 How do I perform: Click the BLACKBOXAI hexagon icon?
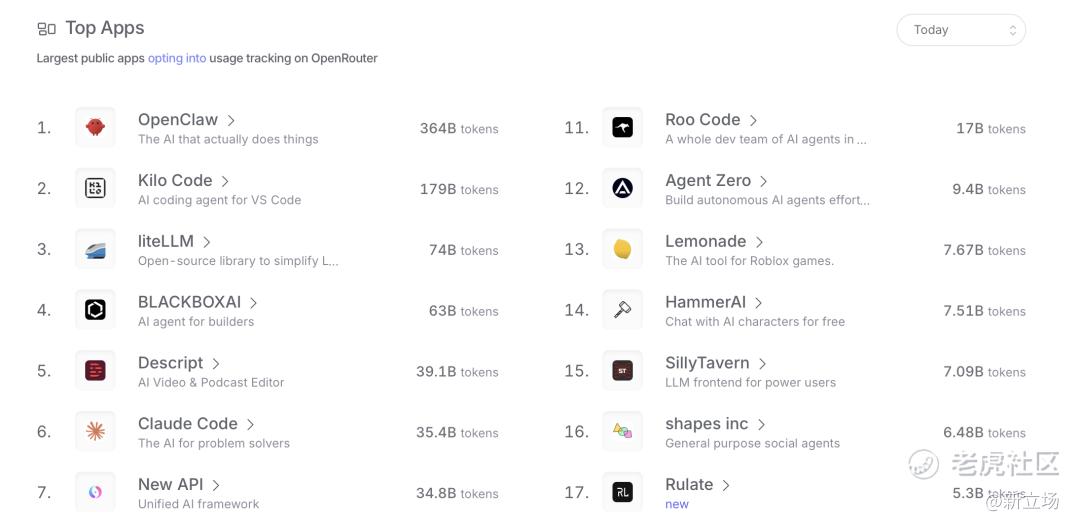tap(95, 310)
